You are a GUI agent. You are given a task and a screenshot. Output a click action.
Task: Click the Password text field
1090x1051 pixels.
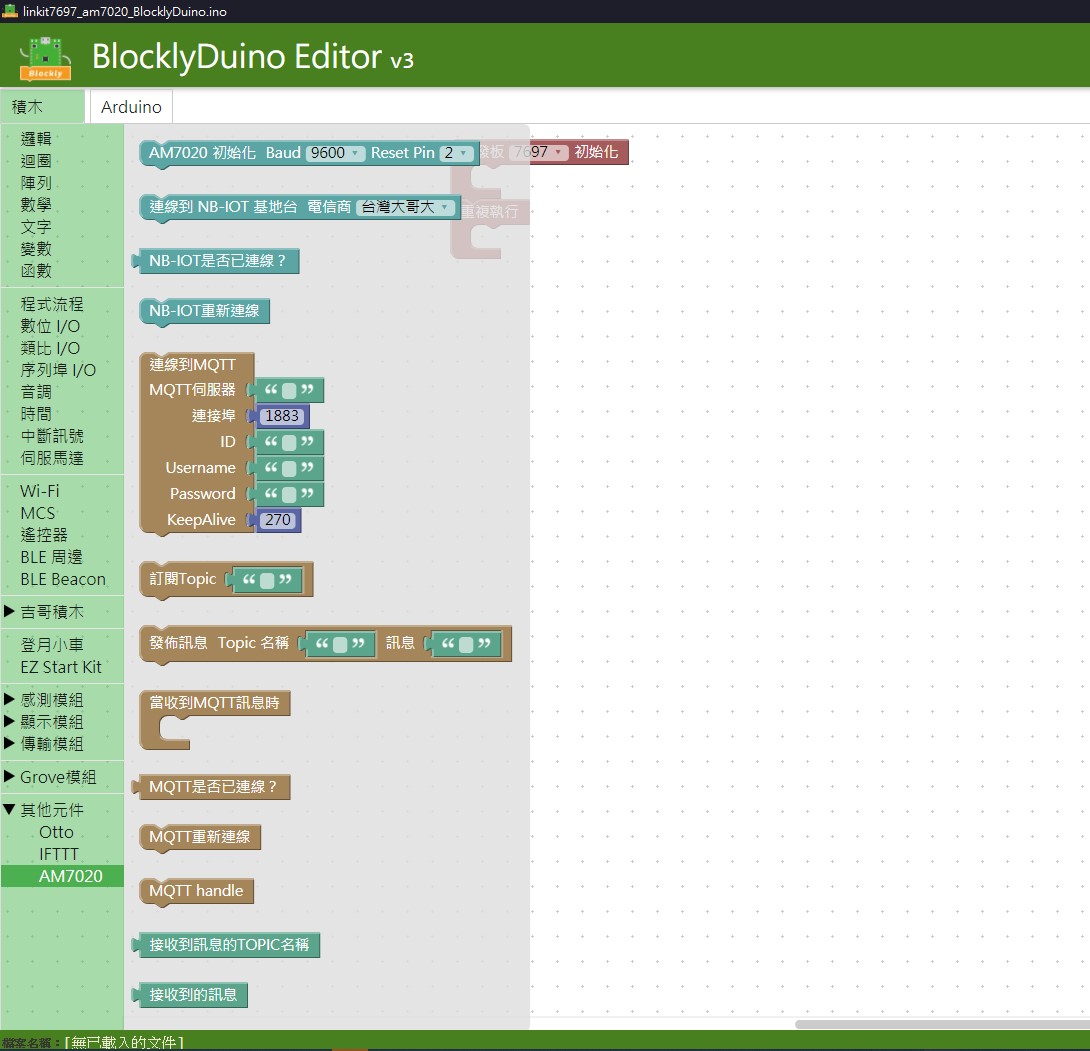coord(289,494)
